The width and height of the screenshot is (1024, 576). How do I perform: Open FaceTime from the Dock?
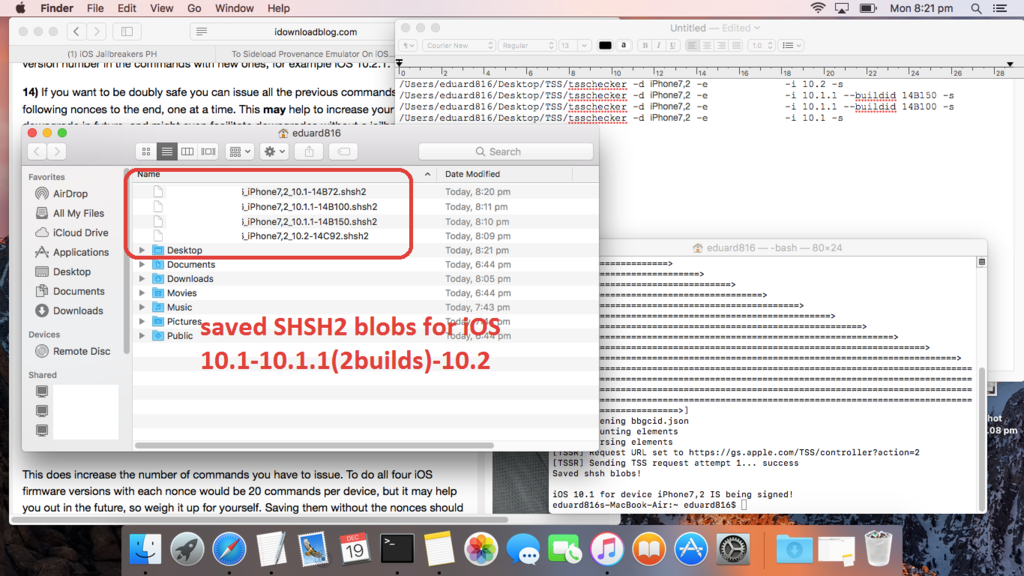click(565, 549)
